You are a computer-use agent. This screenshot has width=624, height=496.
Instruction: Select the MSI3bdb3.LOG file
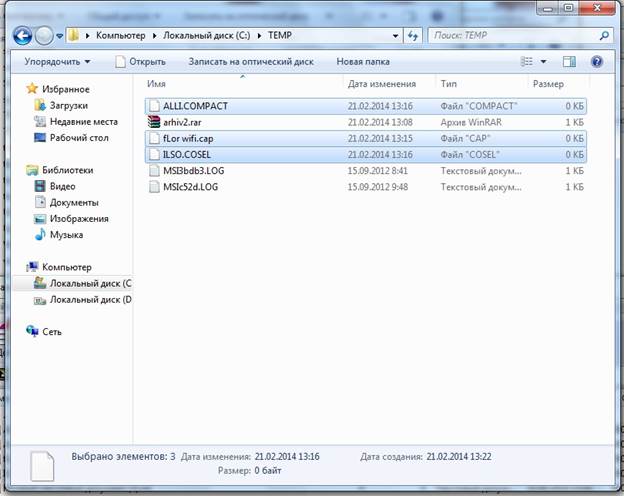[x=365, y=171]
